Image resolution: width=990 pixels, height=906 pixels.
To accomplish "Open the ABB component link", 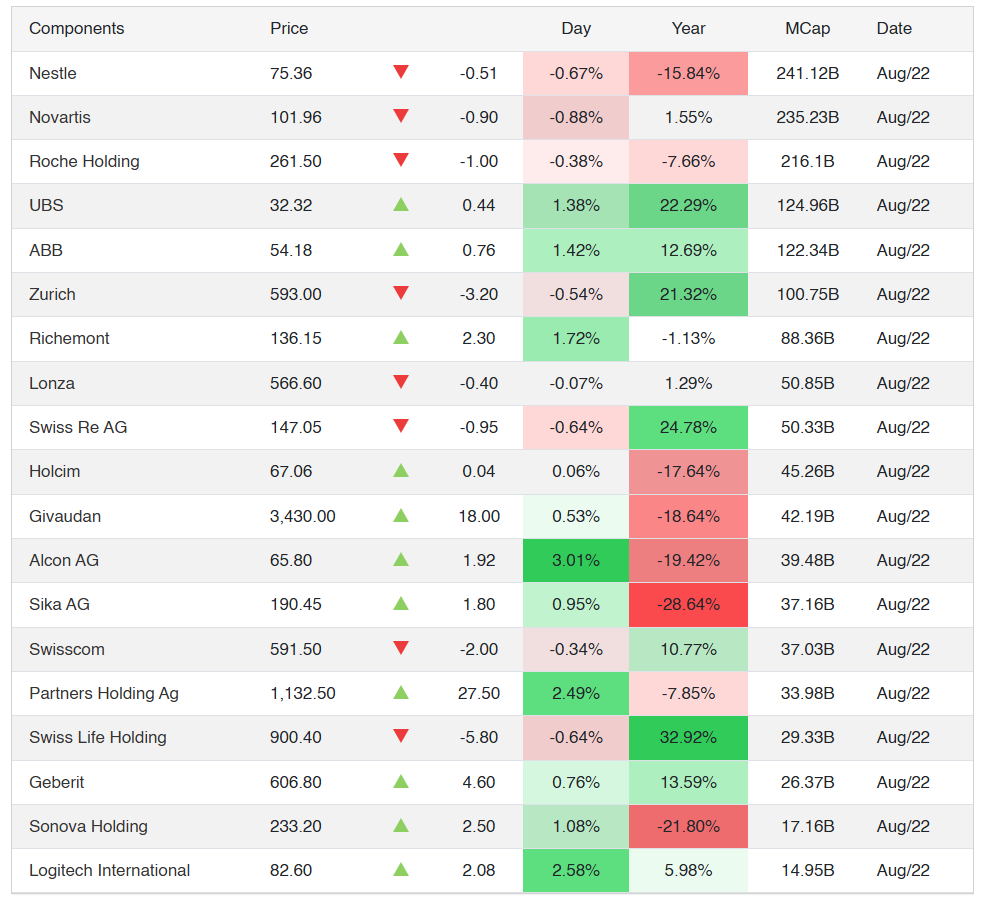I will 46,251.
